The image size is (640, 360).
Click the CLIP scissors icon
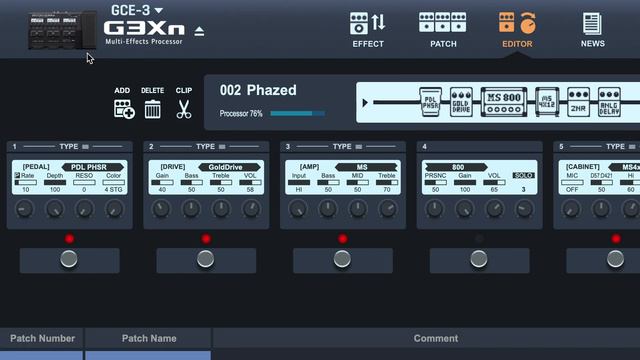pyautogui.click(x=184, y=109)
